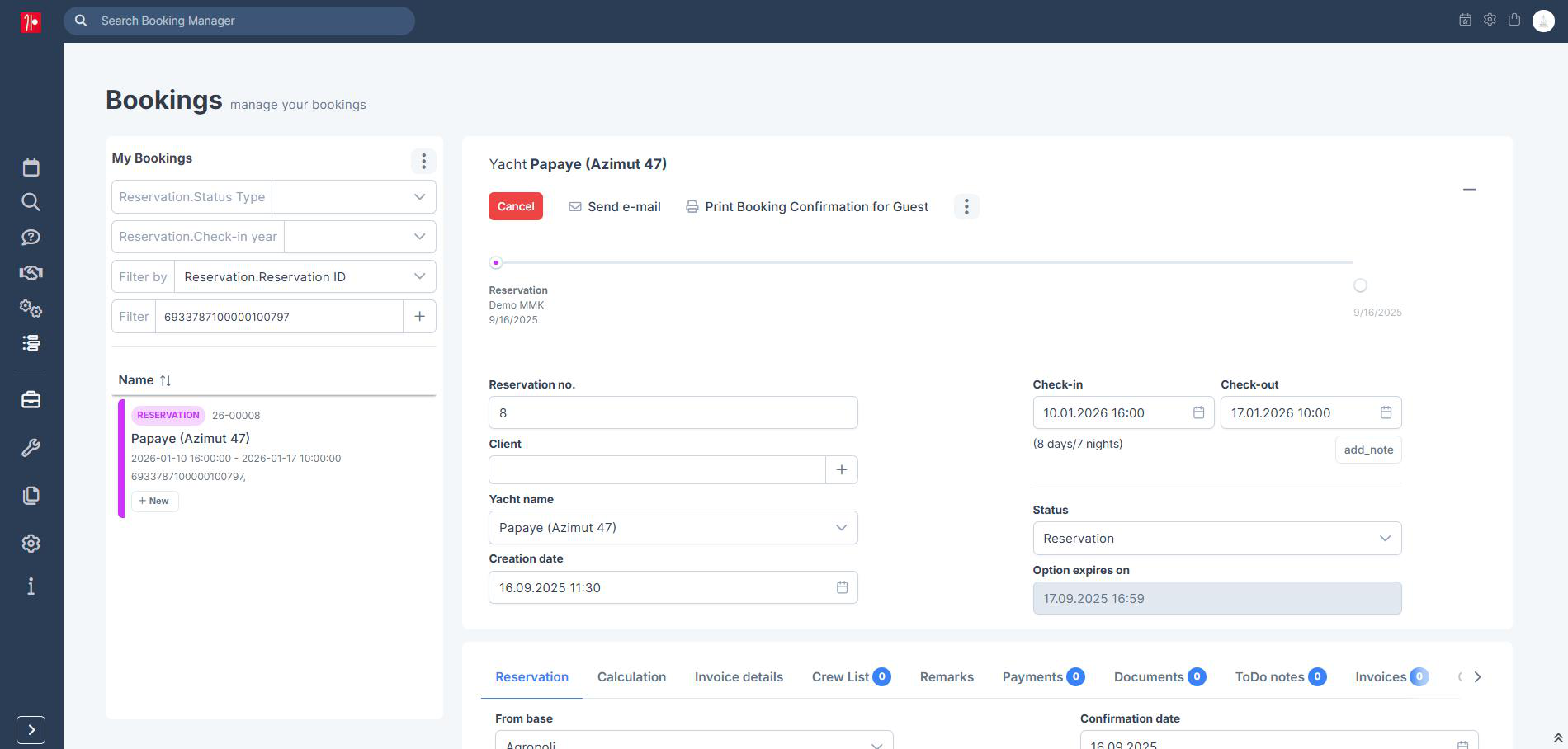1568x749 pixels.
Task: Click the Client input field
Action: pos(657,470)
